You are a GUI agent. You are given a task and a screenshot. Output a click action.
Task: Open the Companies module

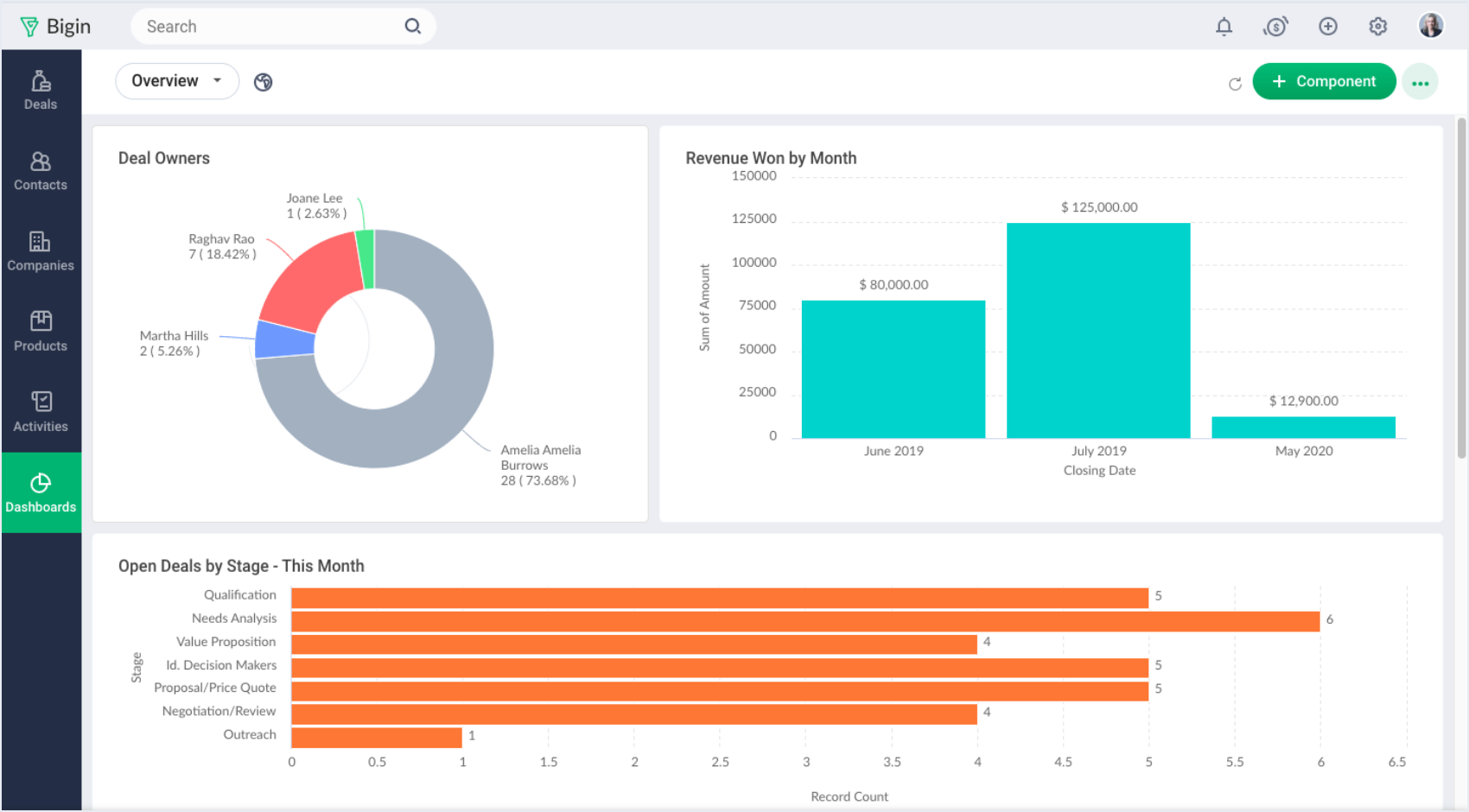click(41, 251)
